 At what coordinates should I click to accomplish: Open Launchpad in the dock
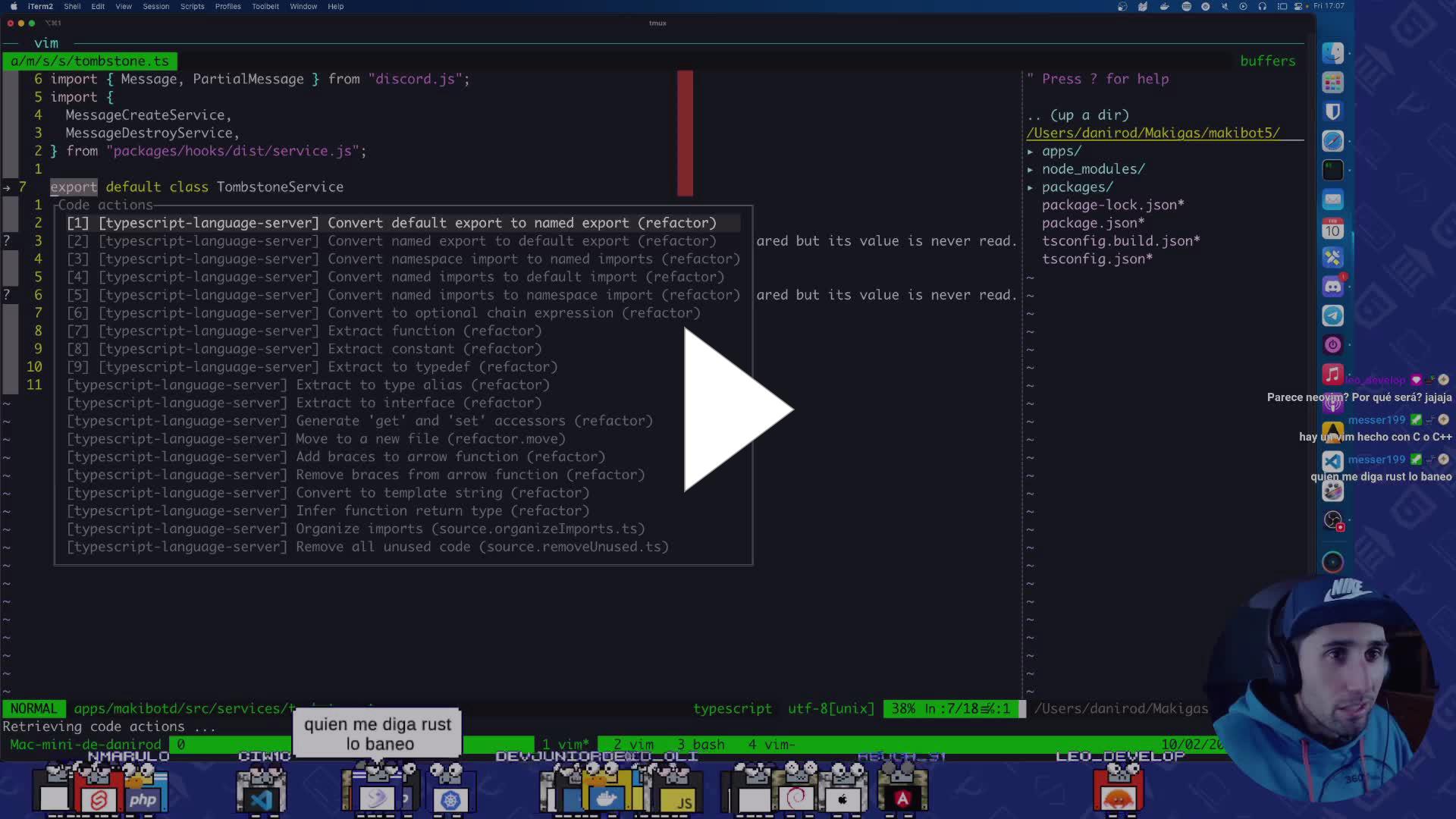1332,82
